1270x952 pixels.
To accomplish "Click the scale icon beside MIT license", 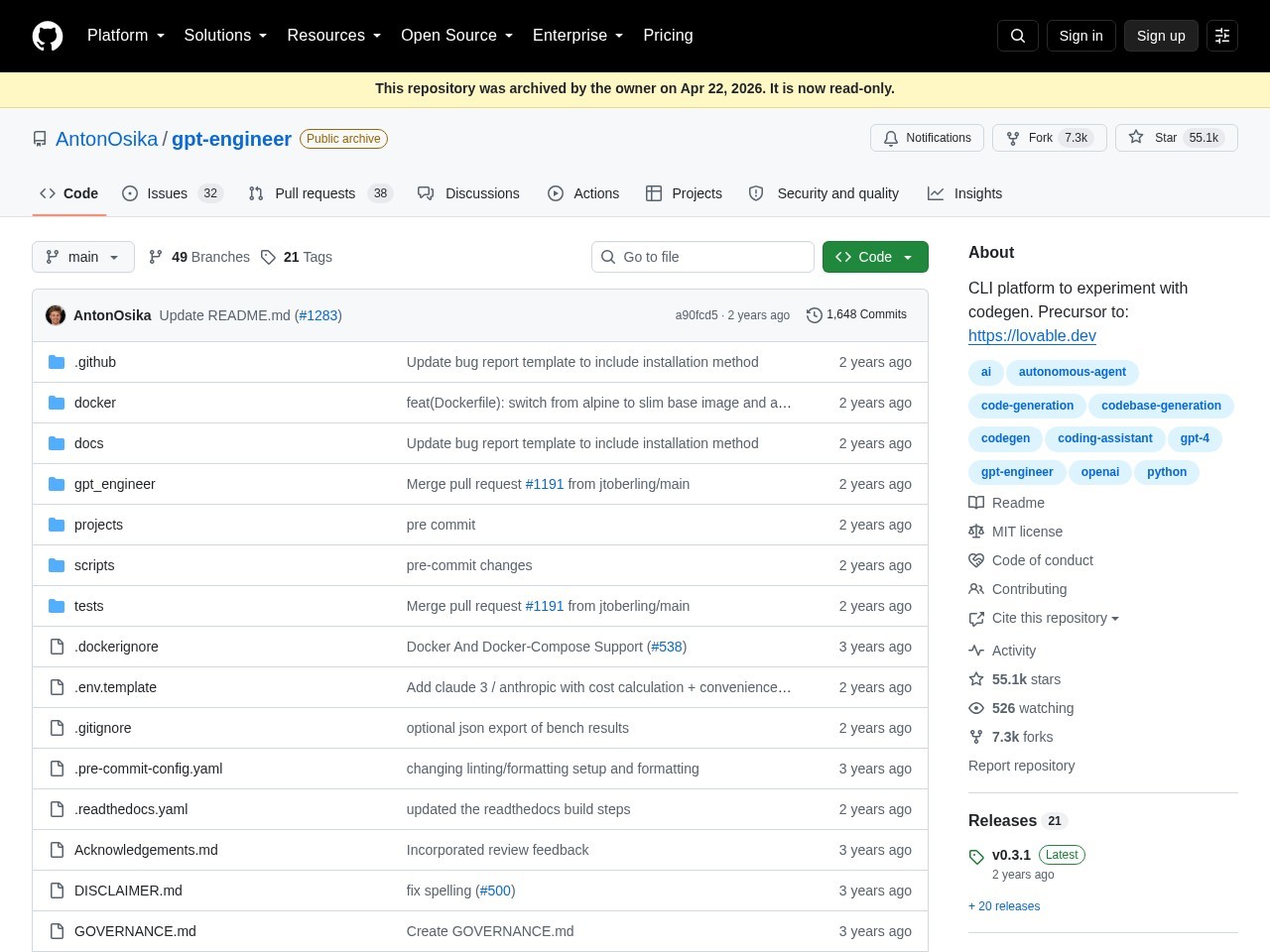I will pos(976,532).
